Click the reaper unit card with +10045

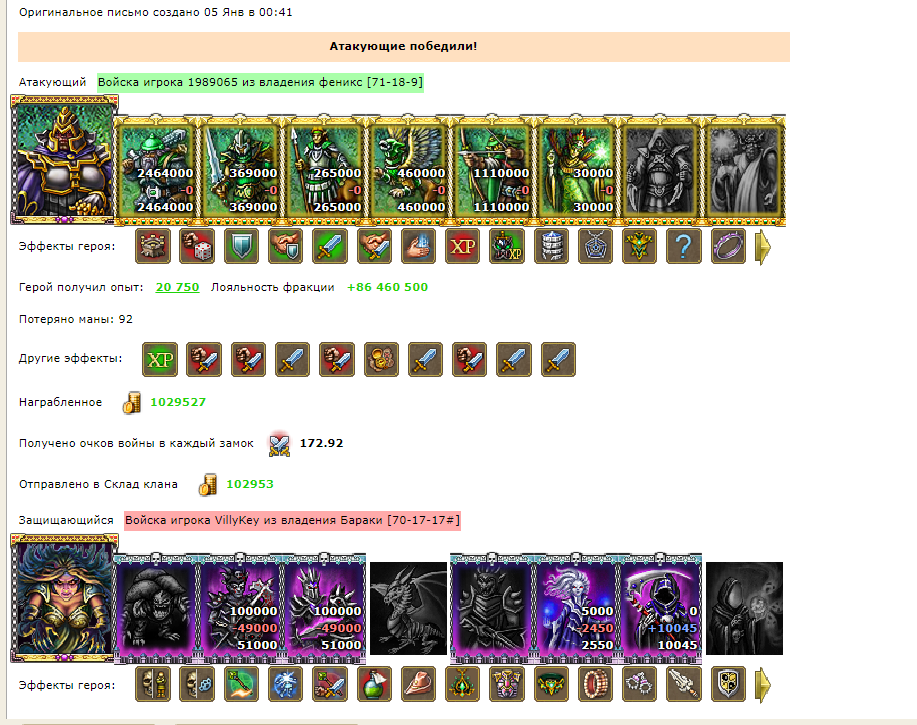pyautogui.click(x=660, y=608)
